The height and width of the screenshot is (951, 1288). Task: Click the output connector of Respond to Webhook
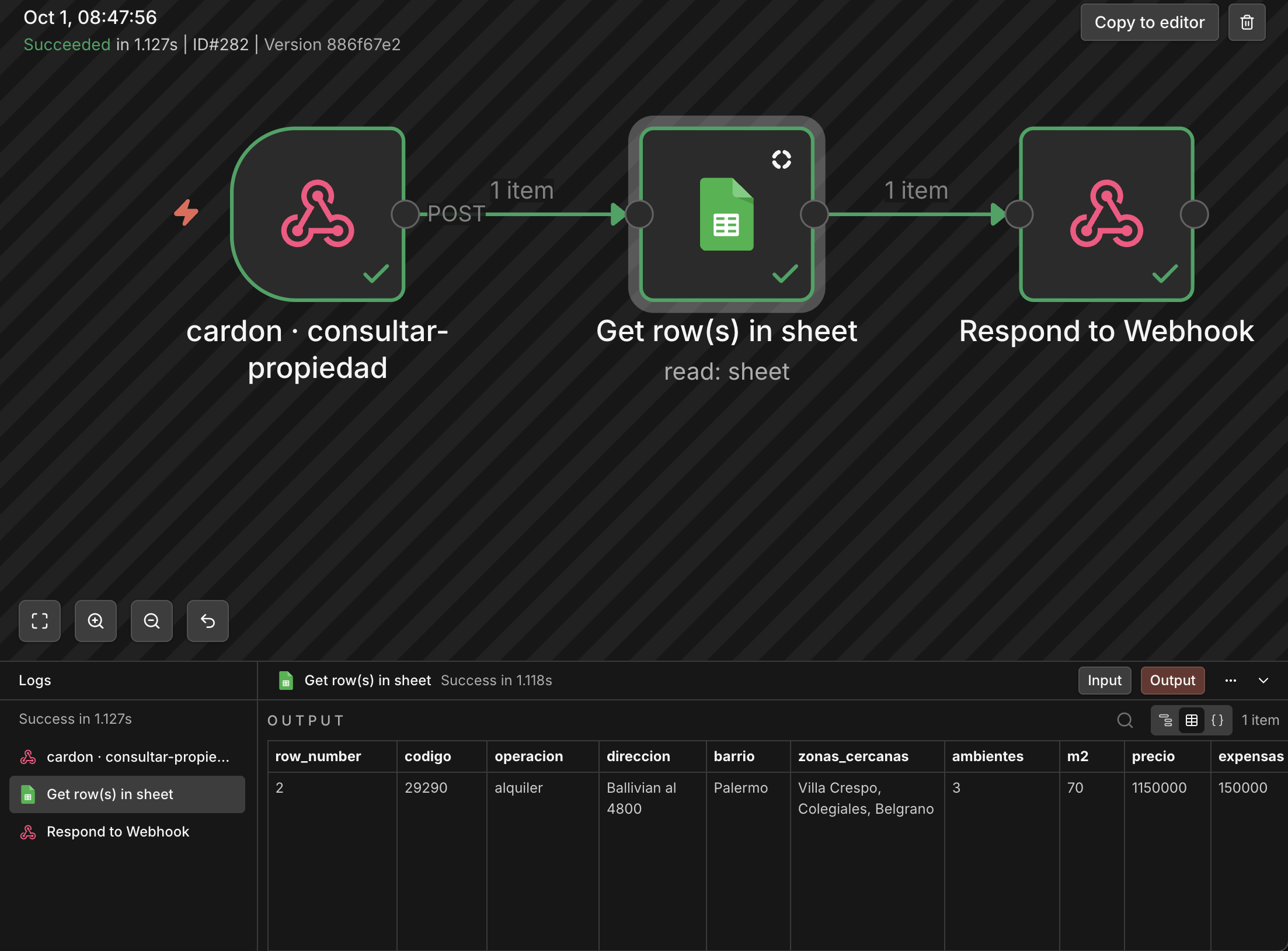click(1194, 214)
